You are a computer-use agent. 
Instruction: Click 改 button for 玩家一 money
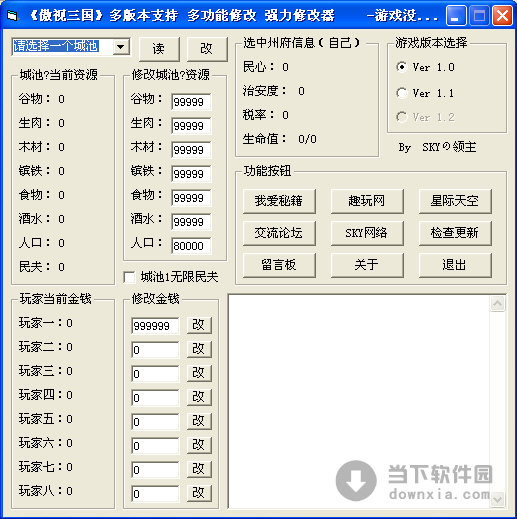click(199, 325)
